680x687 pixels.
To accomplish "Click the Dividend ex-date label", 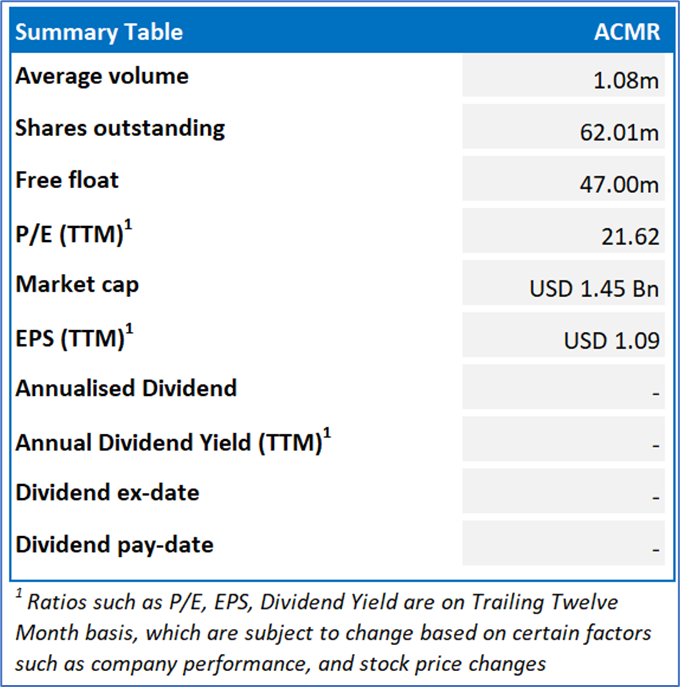I will point(107,492).
